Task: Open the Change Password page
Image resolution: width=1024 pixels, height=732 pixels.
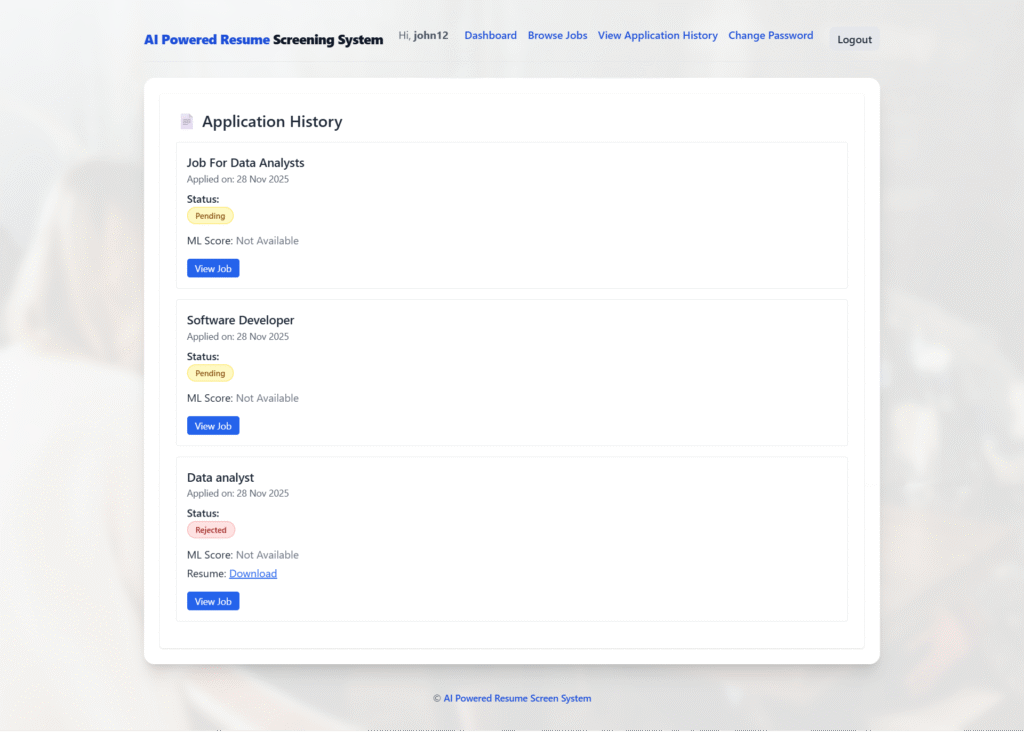Action: pyautogui.click(x=770, y=35)
